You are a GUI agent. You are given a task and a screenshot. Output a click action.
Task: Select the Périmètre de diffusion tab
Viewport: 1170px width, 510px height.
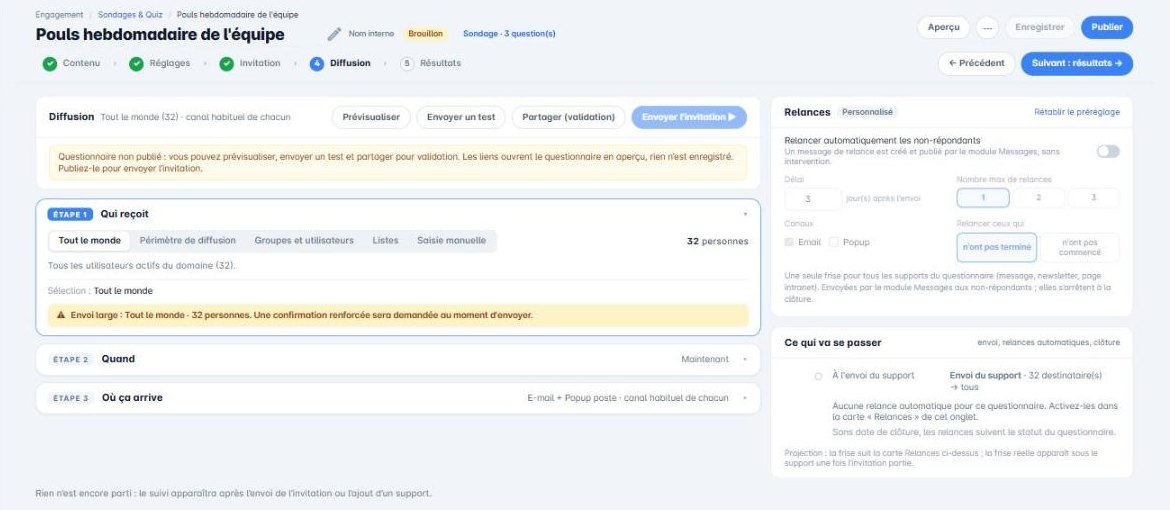(x=187, y=240)
